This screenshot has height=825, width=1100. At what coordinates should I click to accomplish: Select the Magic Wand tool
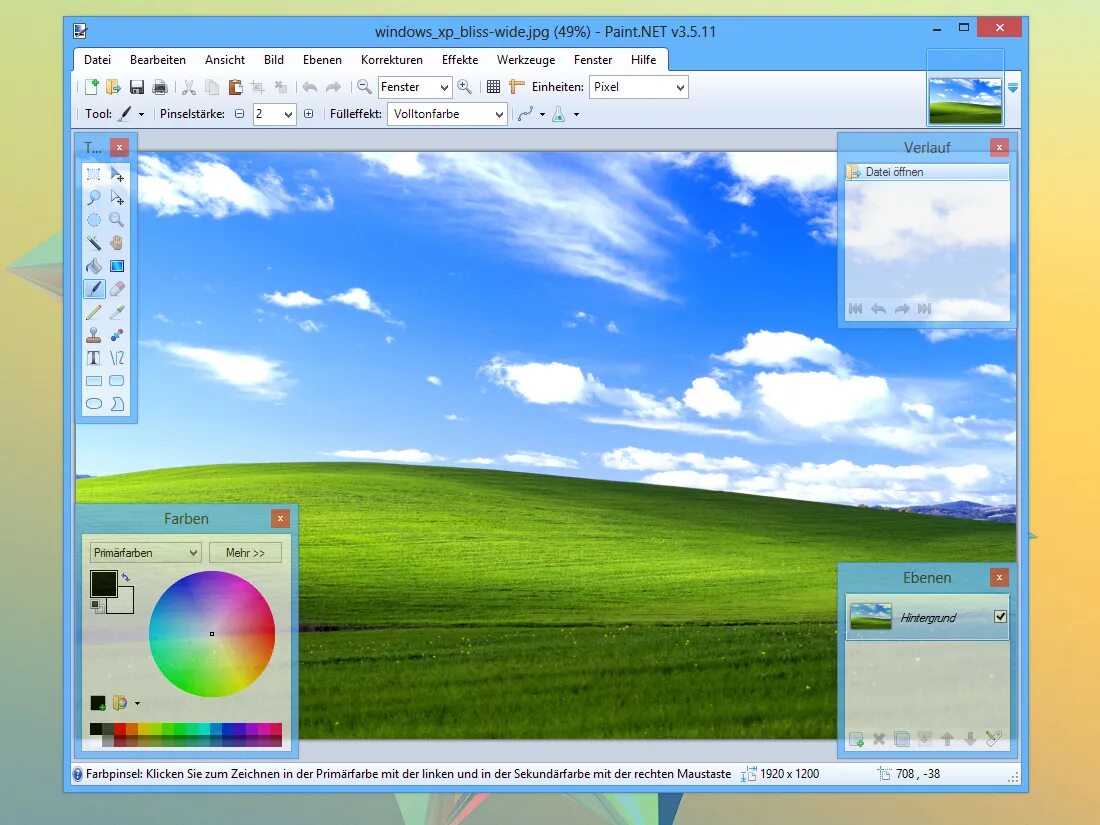(x=93, y=243)
